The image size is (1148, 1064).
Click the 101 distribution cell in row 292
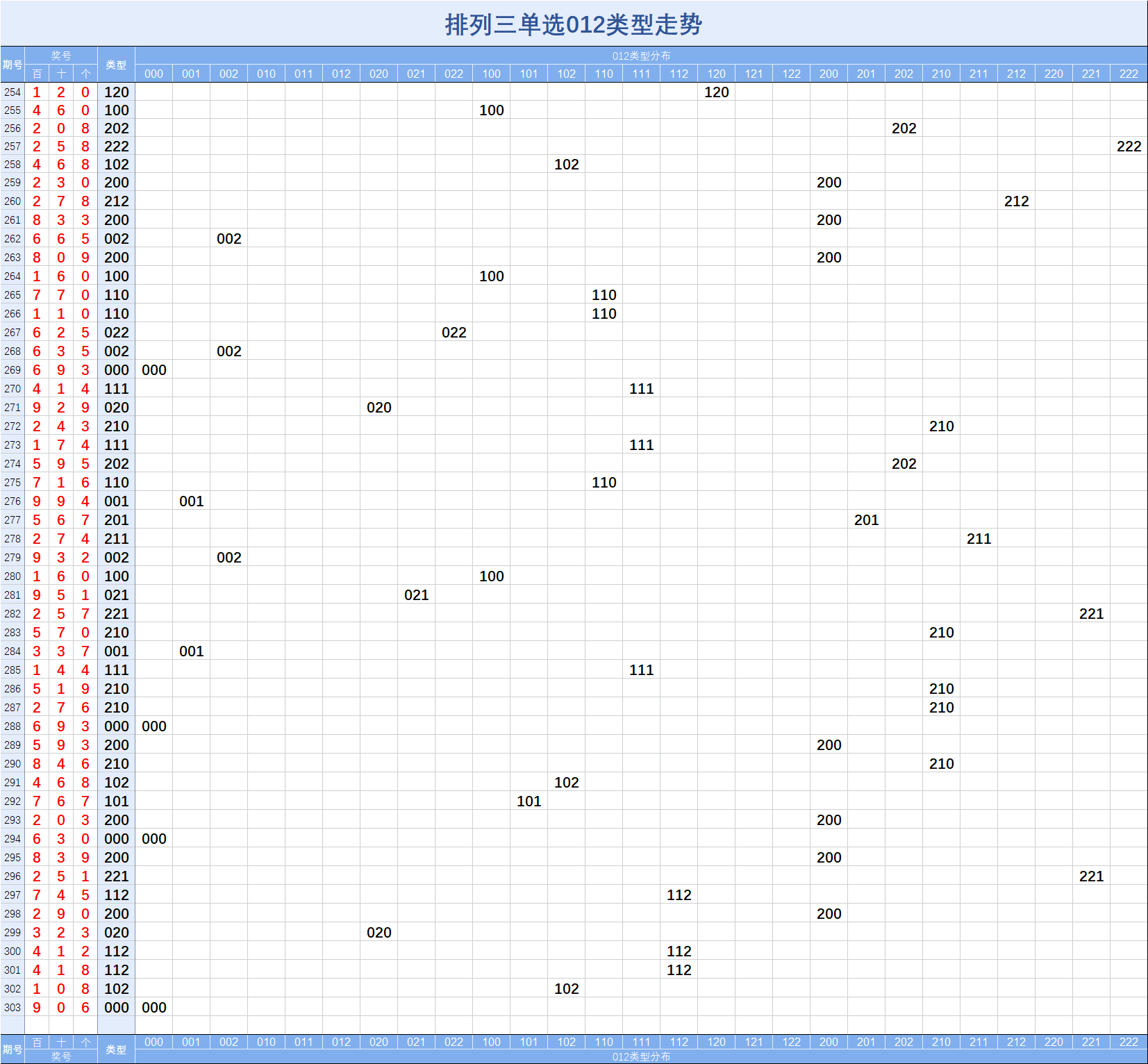click(529, 801)
